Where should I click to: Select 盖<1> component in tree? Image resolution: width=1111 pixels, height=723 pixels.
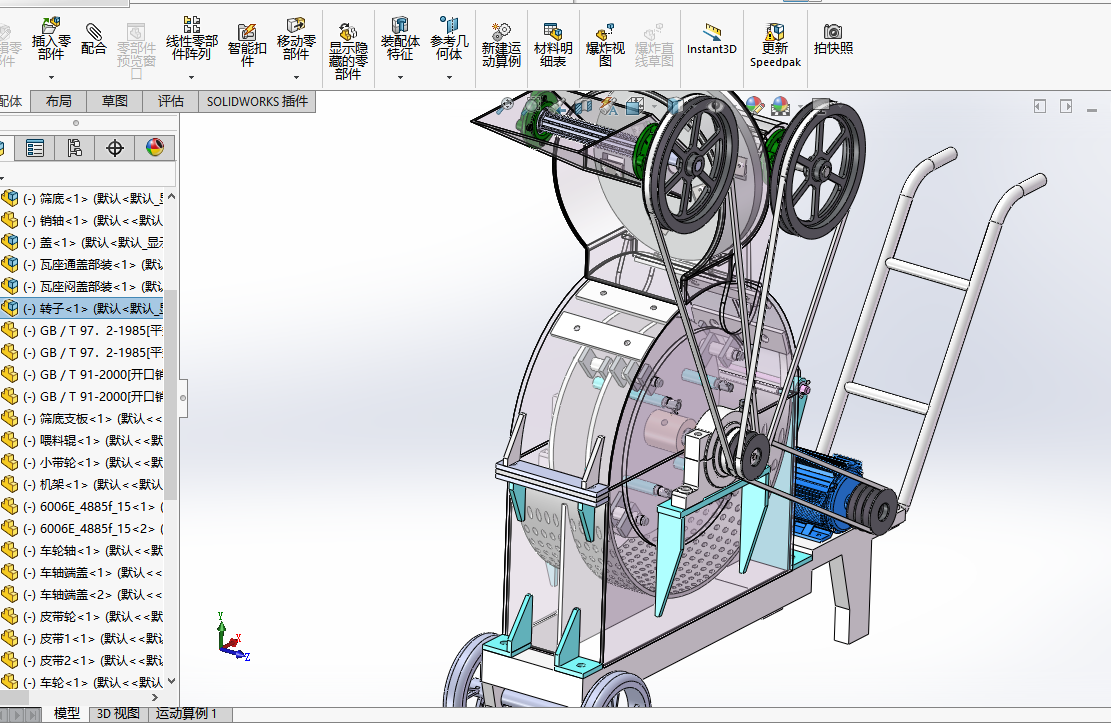(82, 242)
